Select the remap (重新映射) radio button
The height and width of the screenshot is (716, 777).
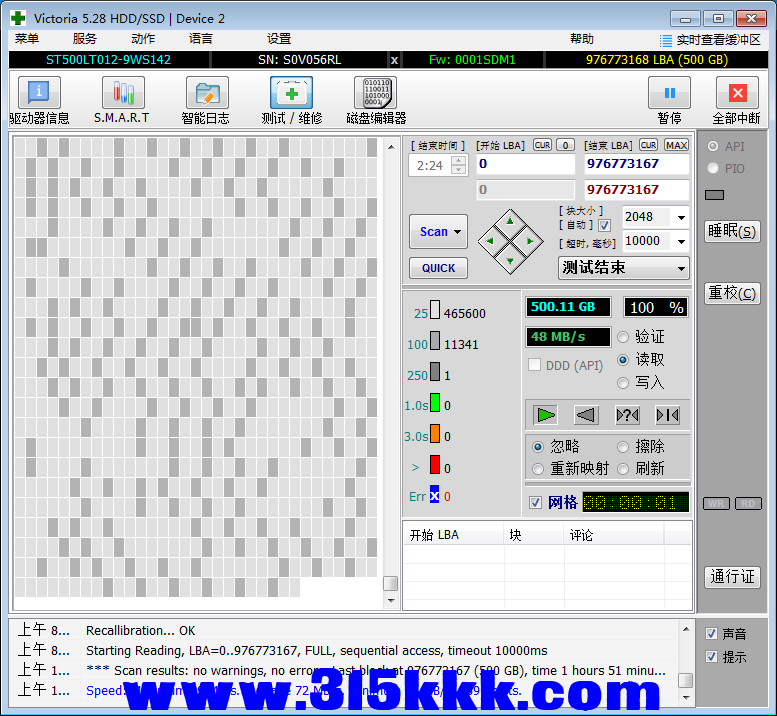(x=538, y=469)
